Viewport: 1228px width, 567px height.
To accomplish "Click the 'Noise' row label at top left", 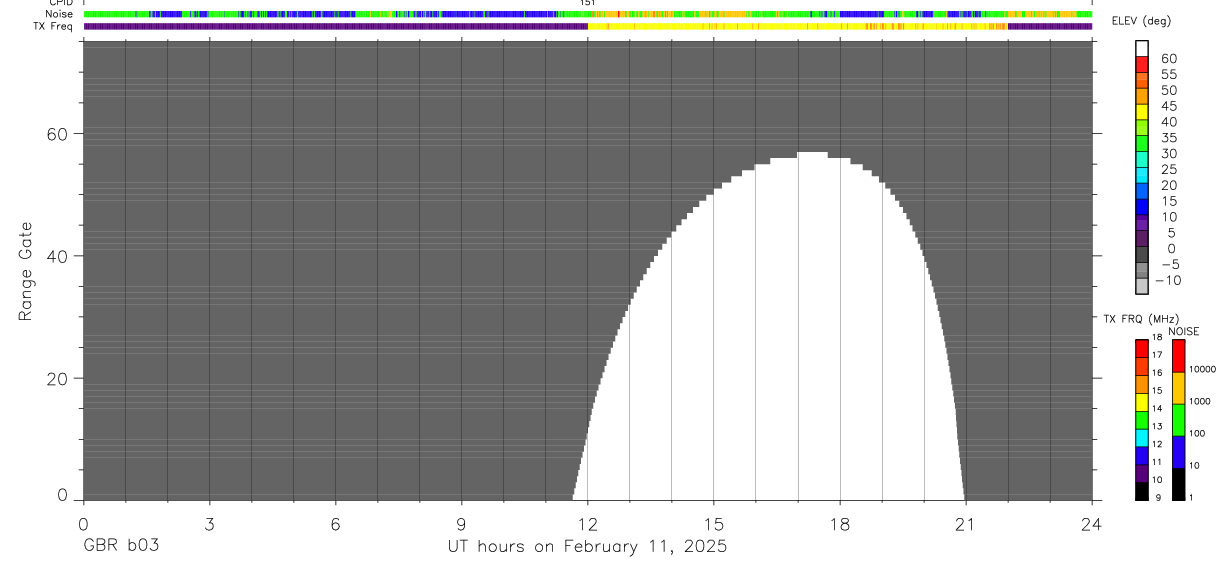I will click(x=59, y=14).
